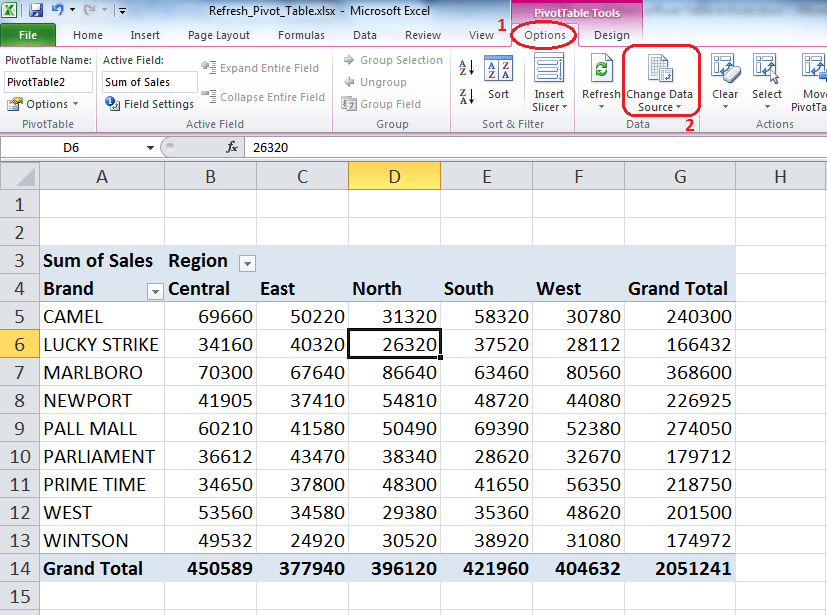
Task: Switch to the Design tab
Action: click(x=610, y=33)
